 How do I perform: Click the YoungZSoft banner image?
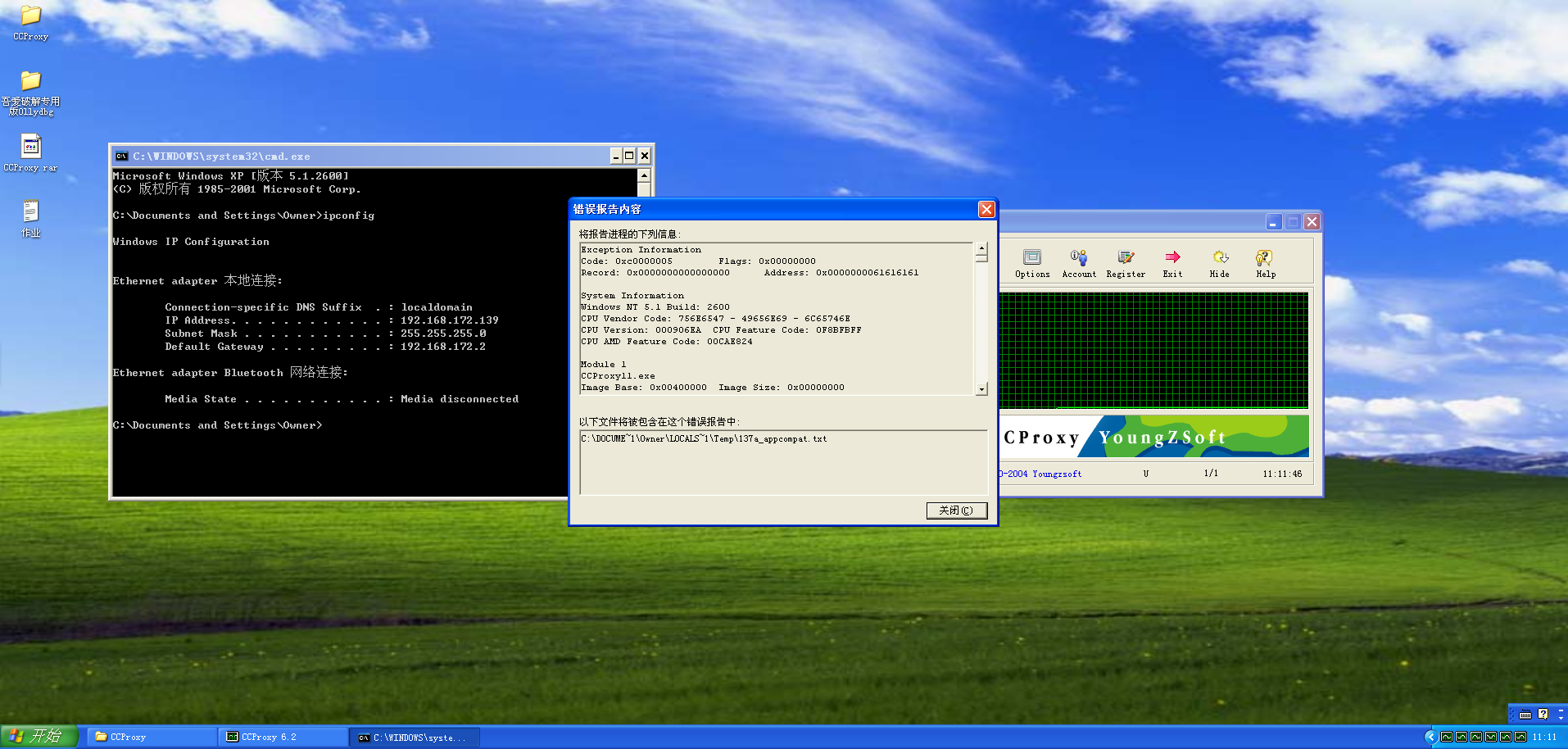click(1153, 437)
